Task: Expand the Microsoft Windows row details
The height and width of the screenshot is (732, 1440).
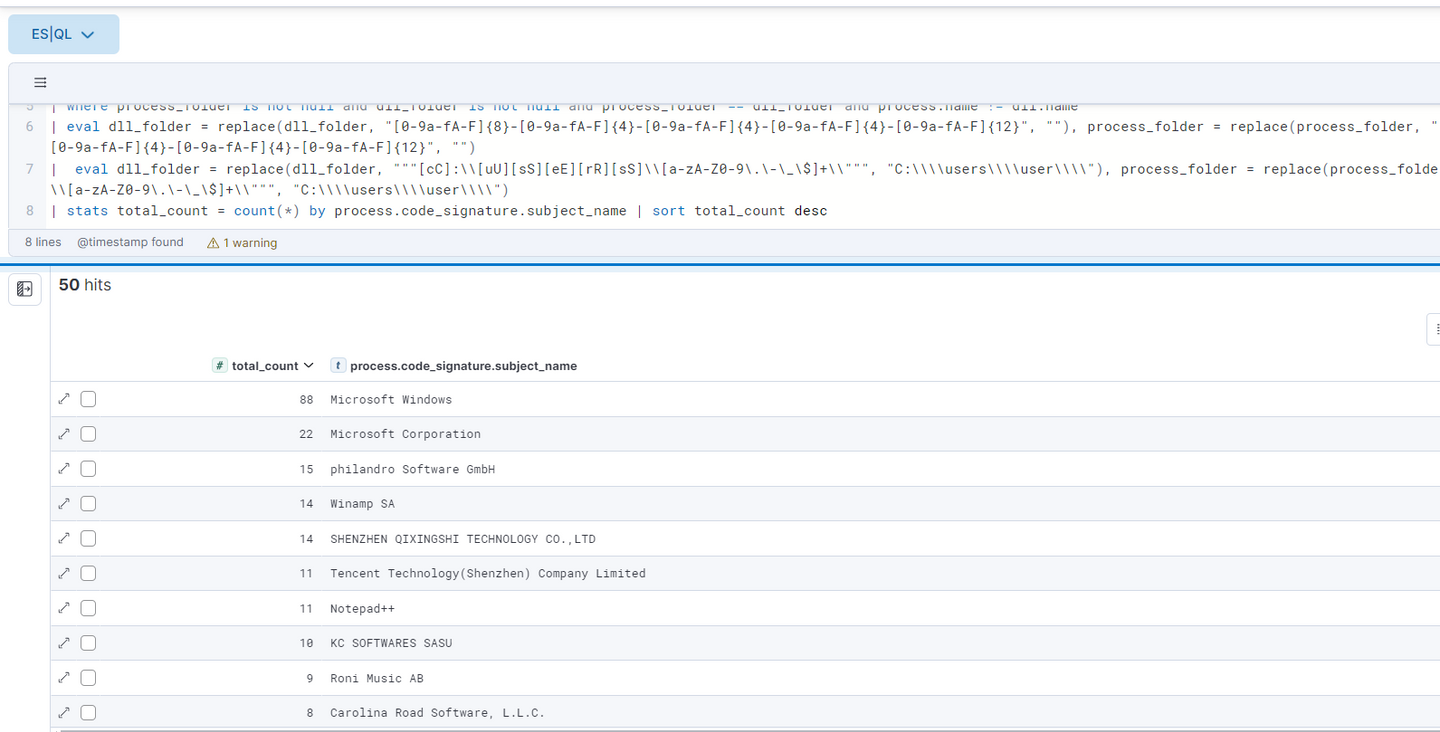Action: pos(64,399)
